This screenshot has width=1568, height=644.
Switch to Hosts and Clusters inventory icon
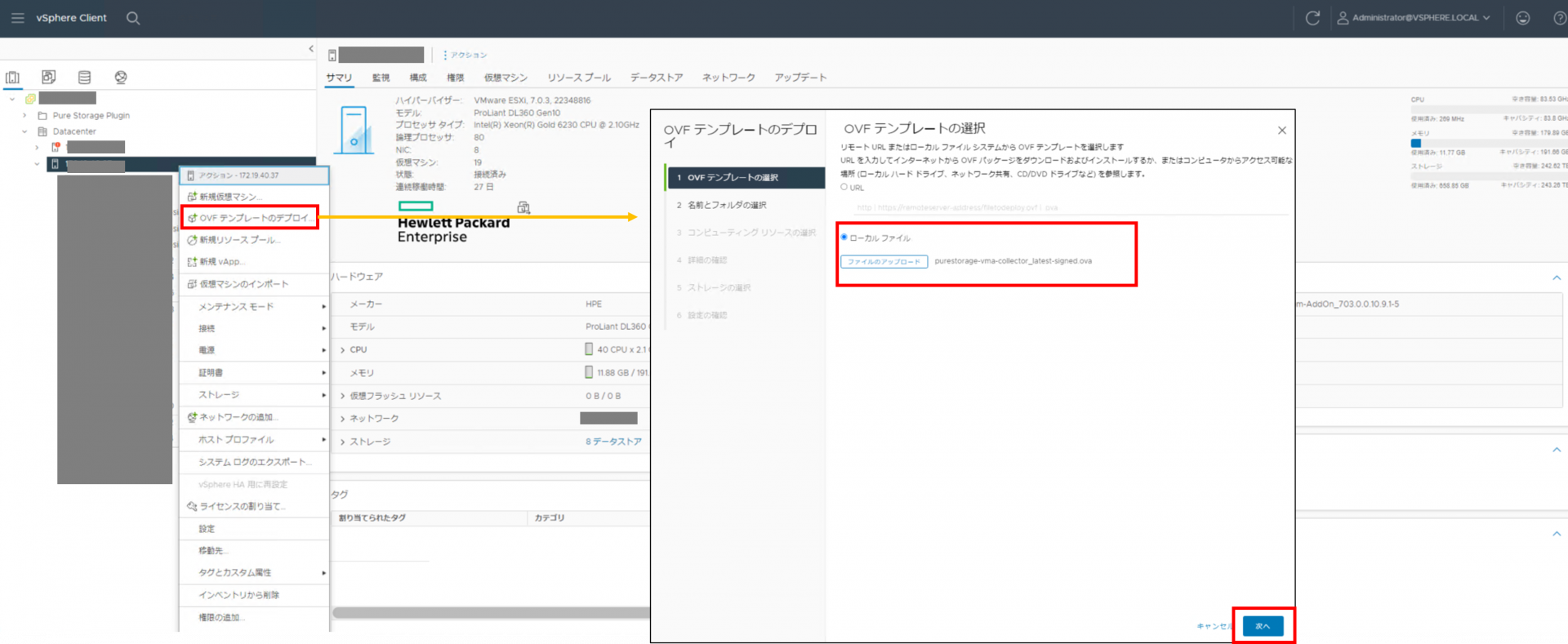pyautogui.click(x=13, y=78)
